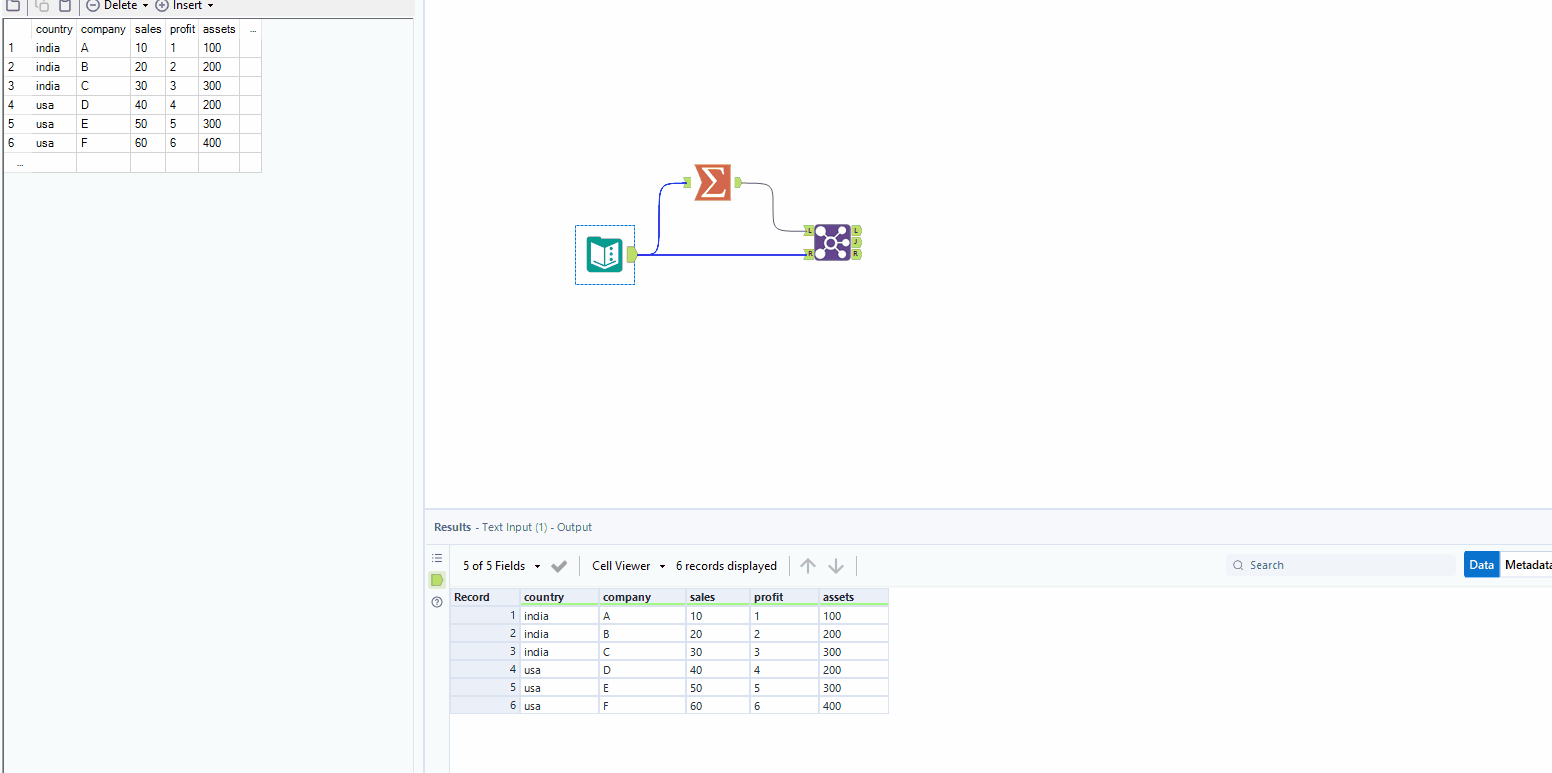1552x773 pixels.
Task: Click inside the Search box in Results
Action: (1330, 564)
